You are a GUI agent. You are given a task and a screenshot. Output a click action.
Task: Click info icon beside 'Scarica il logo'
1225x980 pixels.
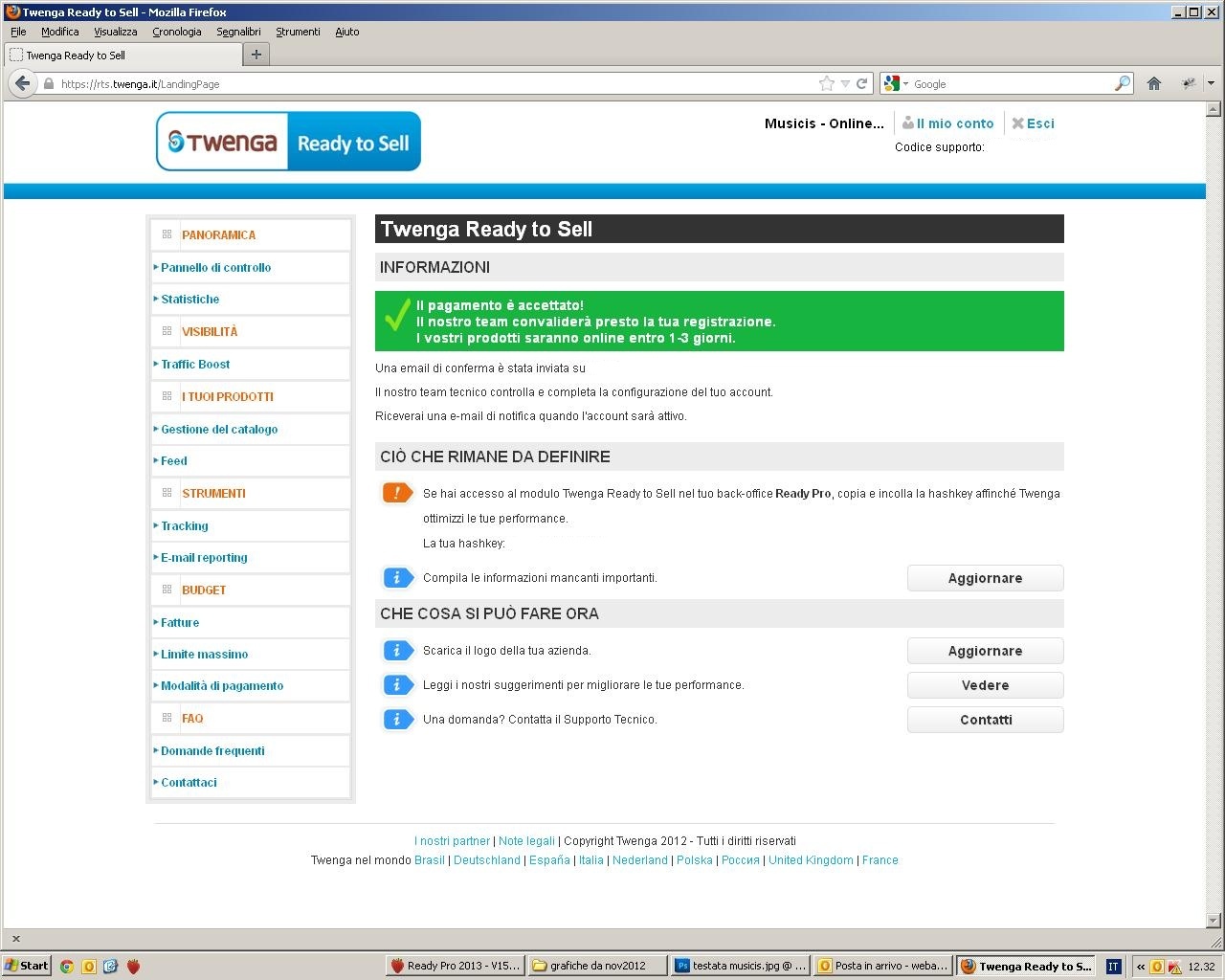click(x=397, y=651)
